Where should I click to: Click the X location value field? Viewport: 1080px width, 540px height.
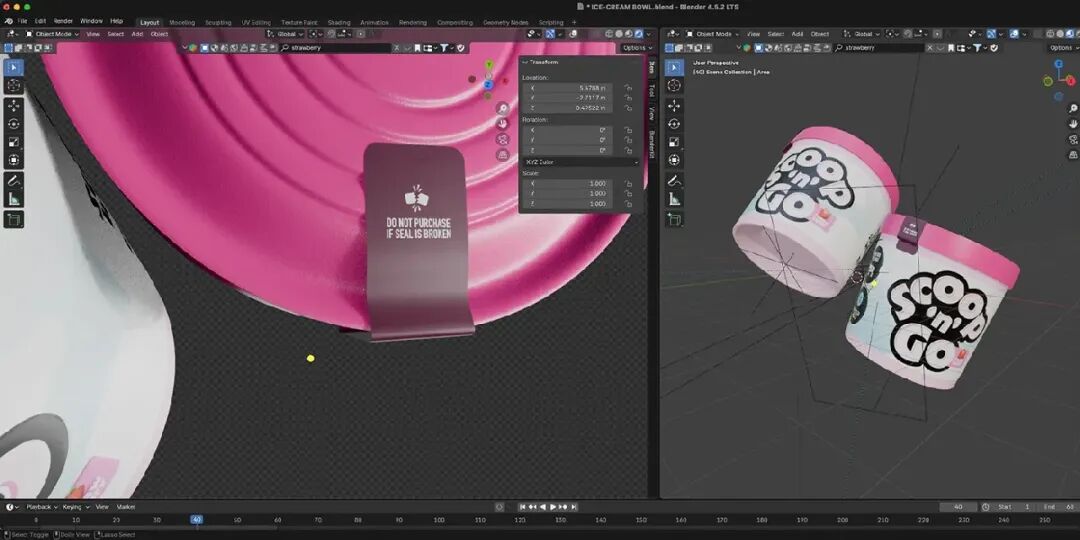(570, 88)
